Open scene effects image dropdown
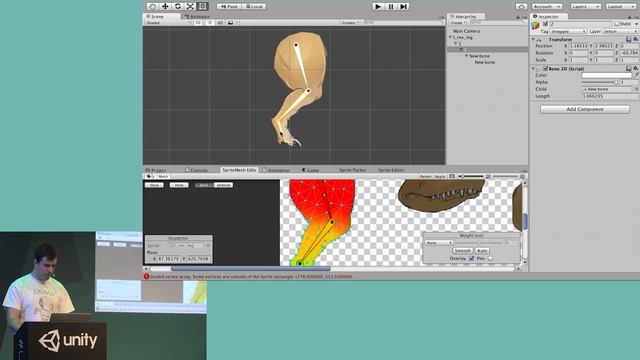This screenshot has width=640, height=360. (233, 23)
